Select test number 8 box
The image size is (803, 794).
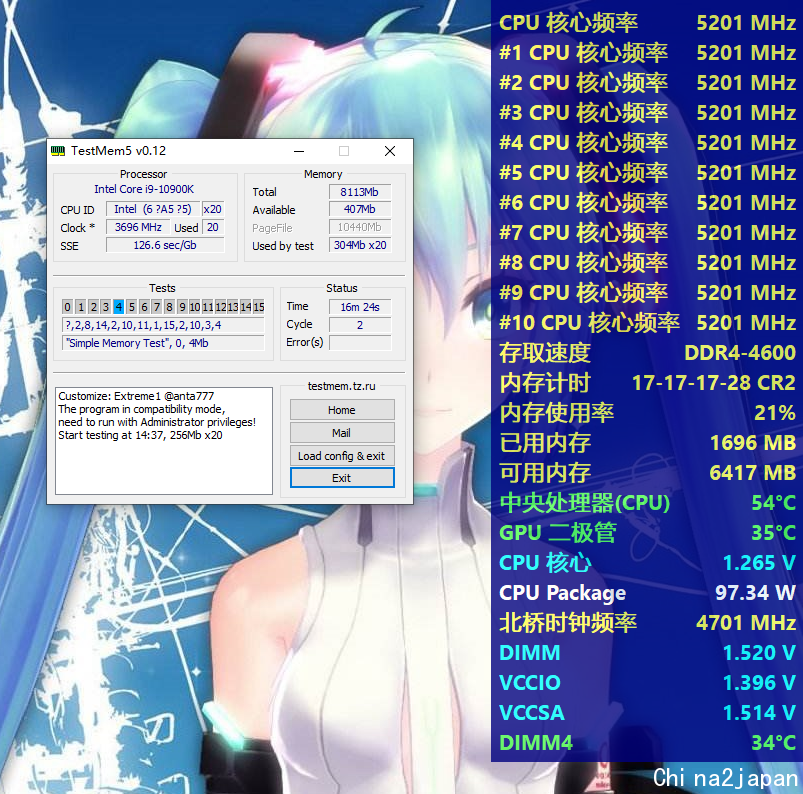pyautogui.click(x=169, y=307)
